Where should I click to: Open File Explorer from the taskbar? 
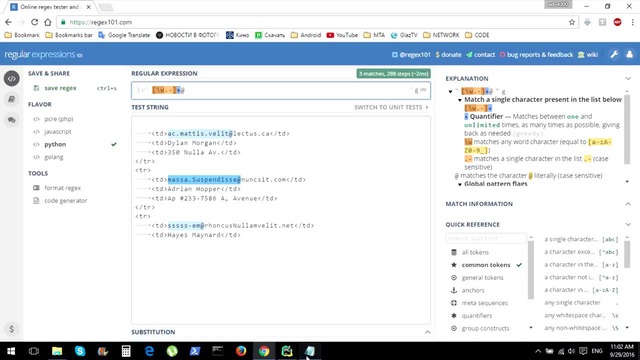click(57, 351)
